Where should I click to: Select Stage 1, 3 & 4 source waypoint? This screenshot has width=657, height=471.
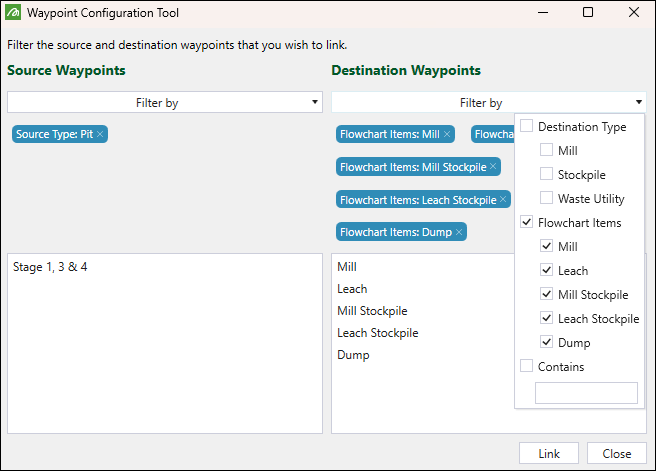[57, 268]
